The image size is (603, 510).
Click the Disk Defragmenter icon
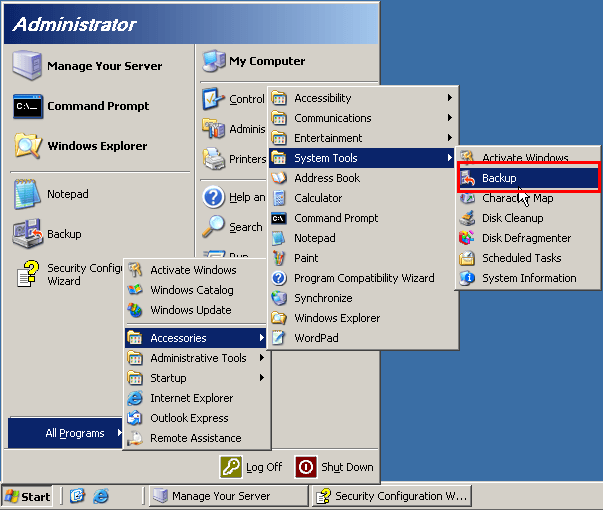[x=467, y=238]
